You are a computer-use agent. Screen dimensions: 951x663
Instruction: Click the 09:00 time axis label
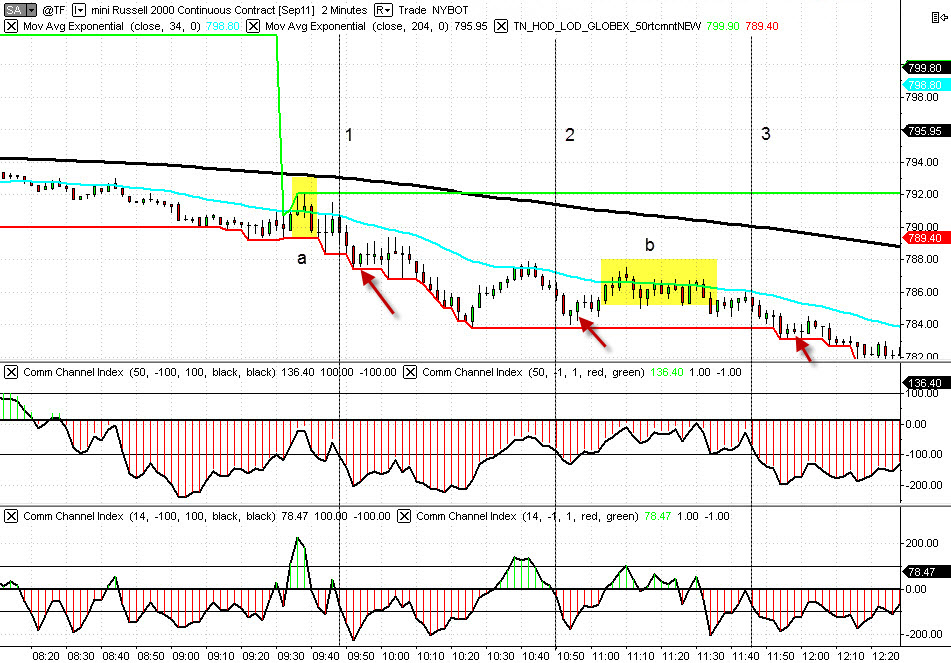[x=186, y=656]
